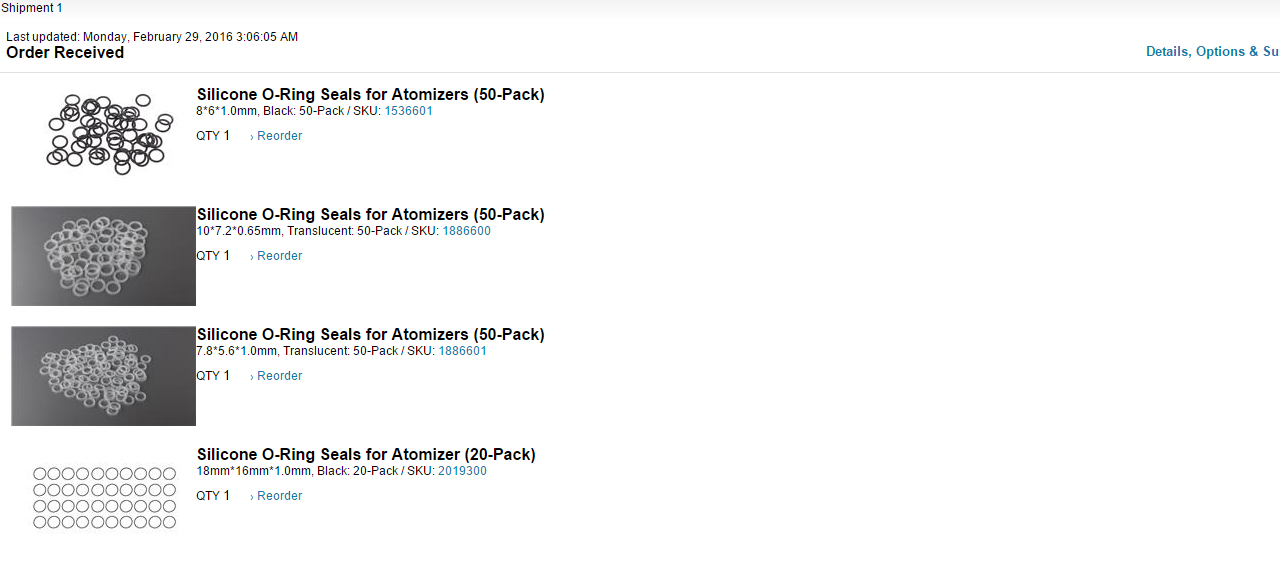This screenshot has width=1280, height=568.
Task: Open second Silicone O-Ring Seals (50-Pack) title
Action: pos(371,215)
